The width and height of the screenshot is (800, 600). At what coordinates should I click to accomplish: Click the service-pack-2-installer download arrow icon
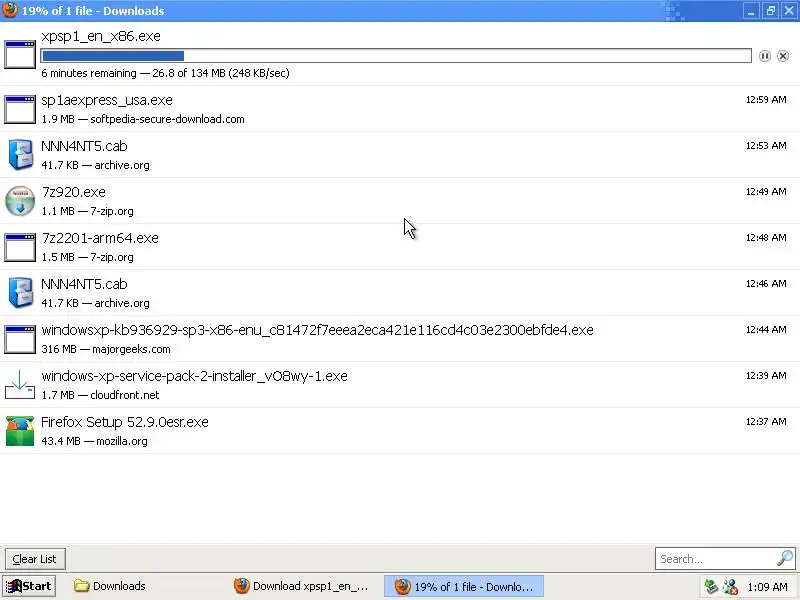click(x=20, y=385)
